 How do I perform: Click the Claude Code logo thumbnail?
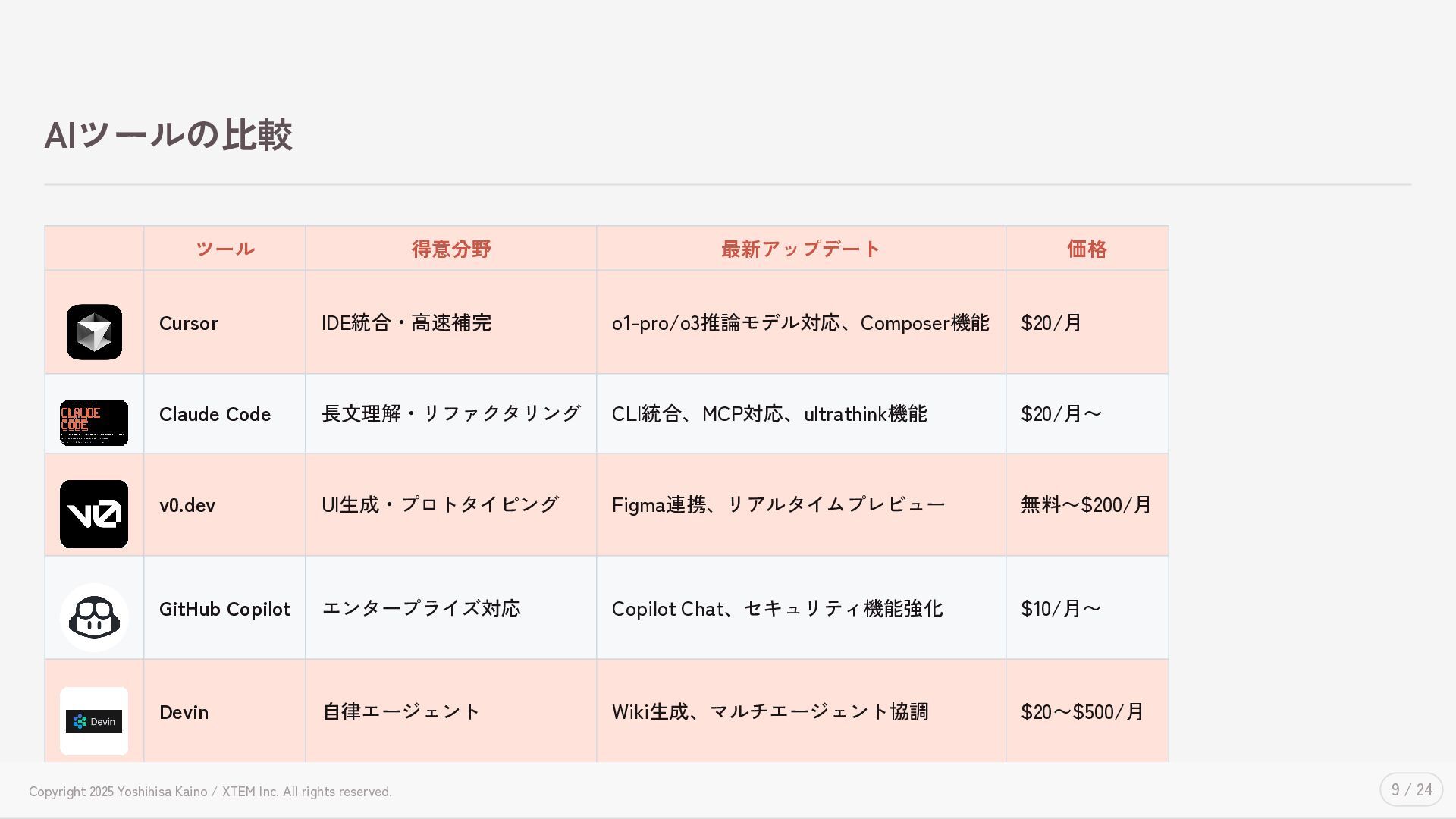coord(94,423)
